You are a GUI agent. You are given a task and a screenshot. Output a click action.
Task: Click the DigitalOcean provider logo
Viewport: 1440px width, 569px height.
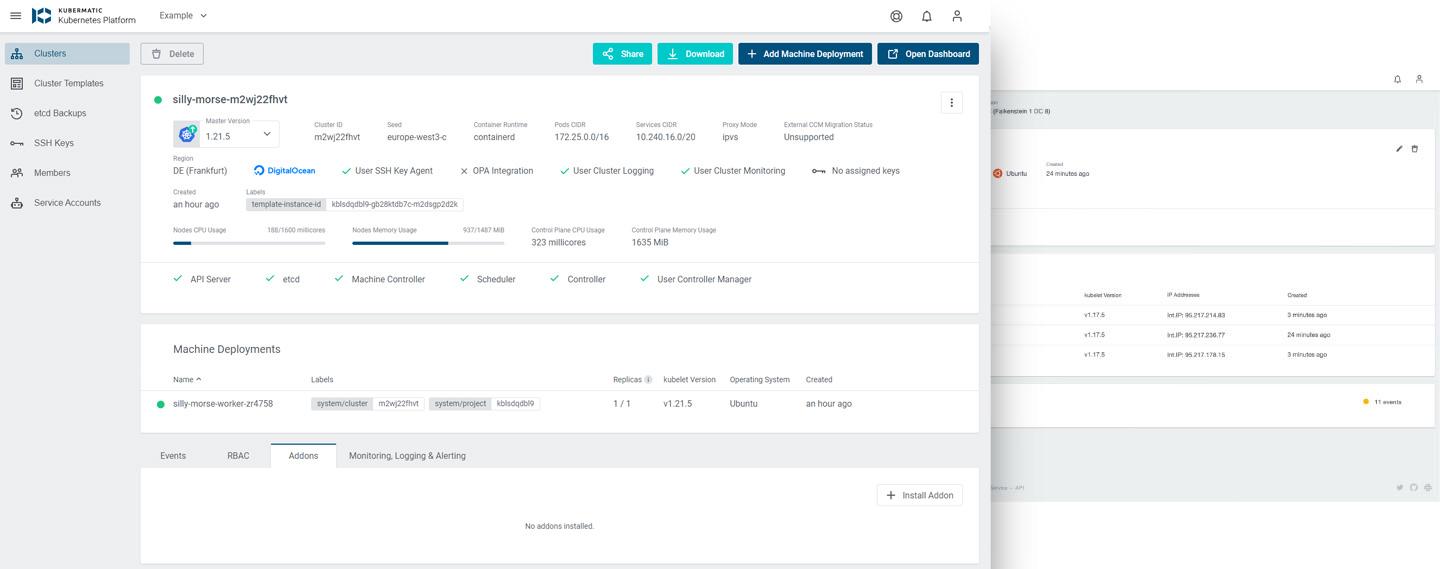(285, 171)
